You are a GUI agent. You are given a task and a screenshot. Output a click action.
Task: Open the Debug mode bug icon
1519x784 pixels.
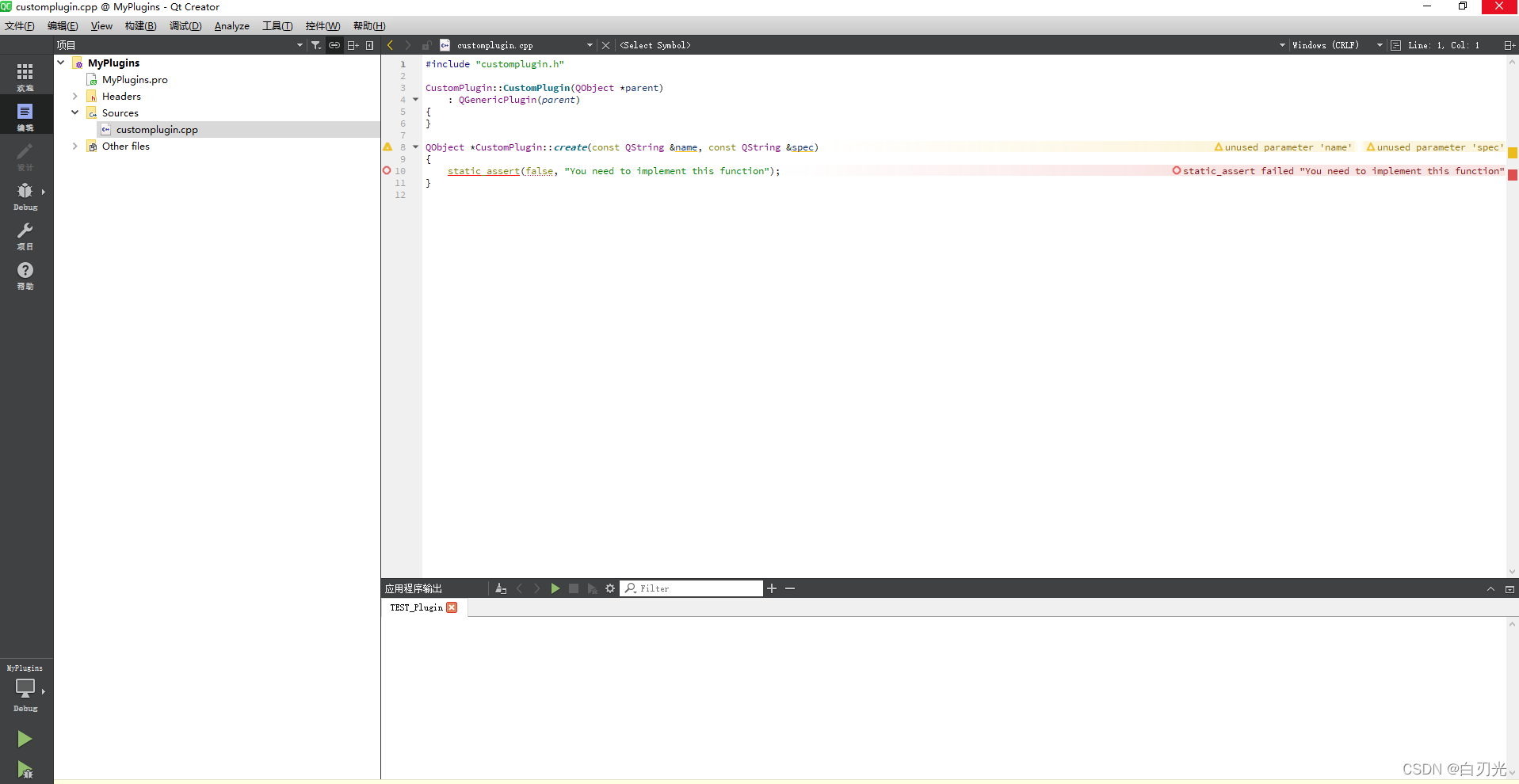[x=25, y=196]
